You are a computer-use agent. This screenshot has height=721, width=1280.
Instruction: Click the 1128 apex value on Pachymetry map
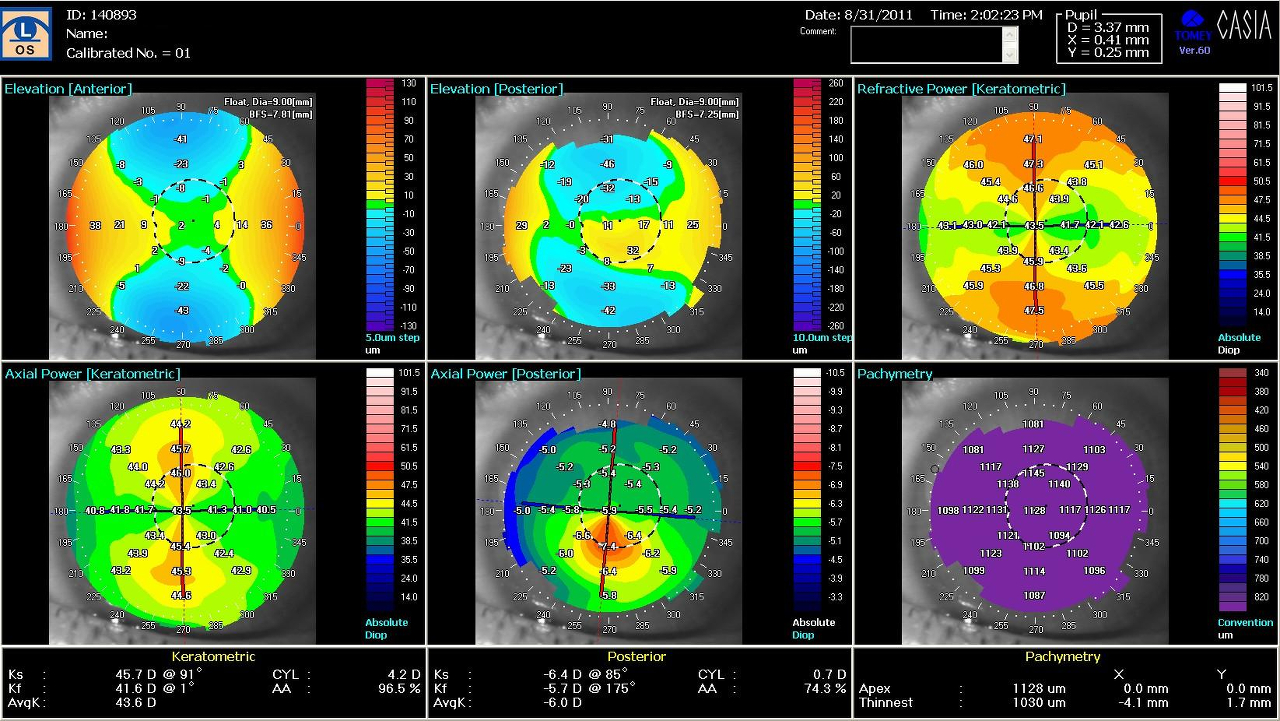[x=1034, y=511]
